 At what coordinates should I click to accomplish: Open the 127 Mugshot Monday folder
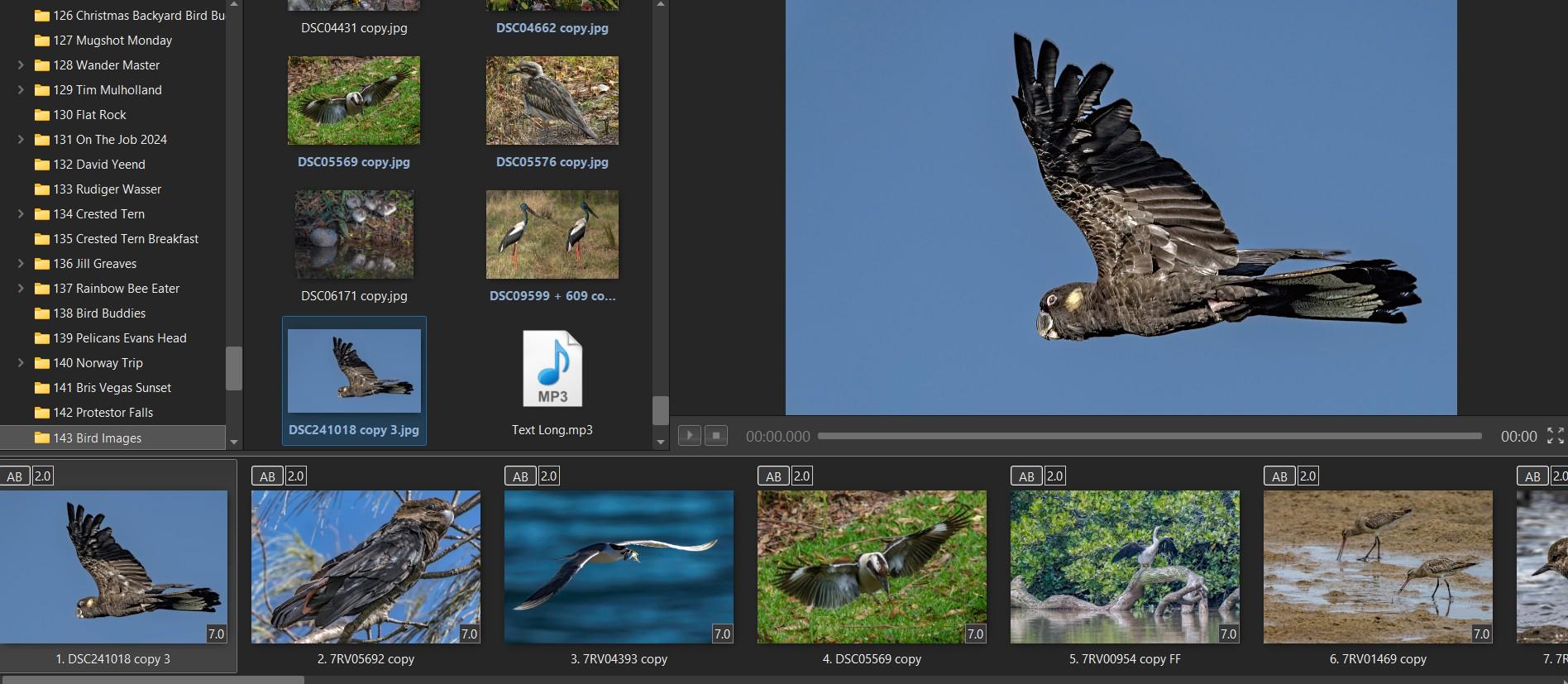point(103,40)
